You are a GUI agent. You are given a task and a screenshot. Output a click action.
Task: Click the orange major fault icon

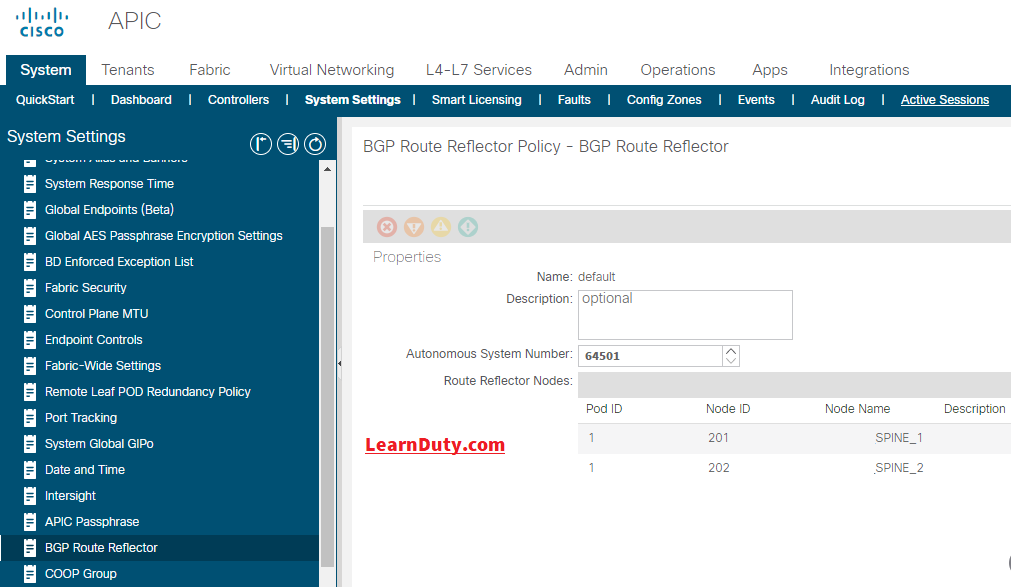[x=414, y=227]
